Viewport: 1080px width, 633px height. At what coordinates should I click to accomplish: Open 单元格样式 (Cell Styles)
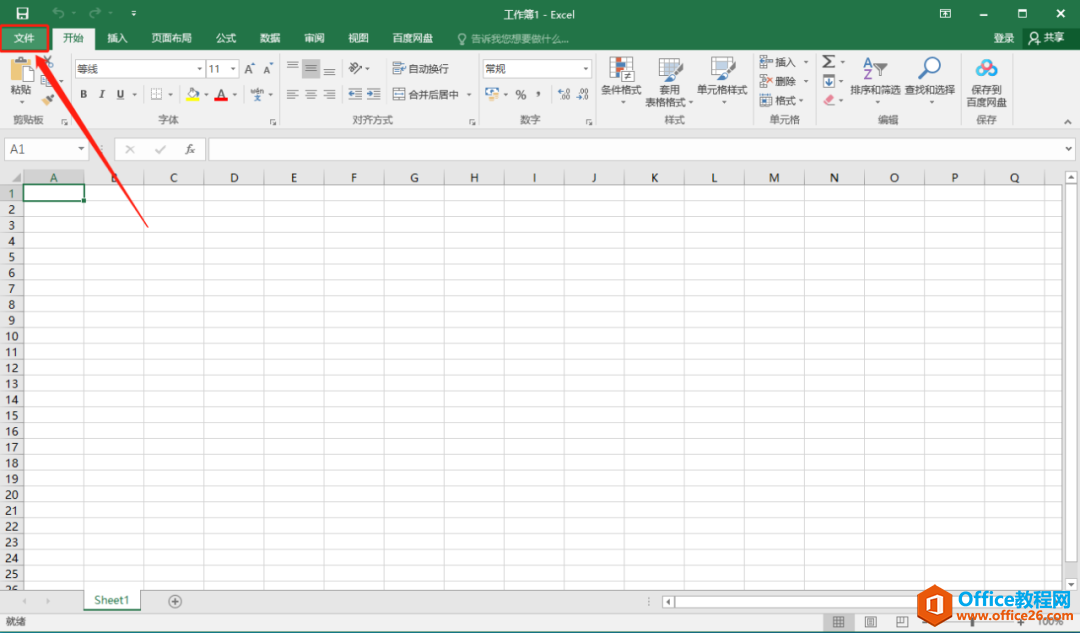722,81
